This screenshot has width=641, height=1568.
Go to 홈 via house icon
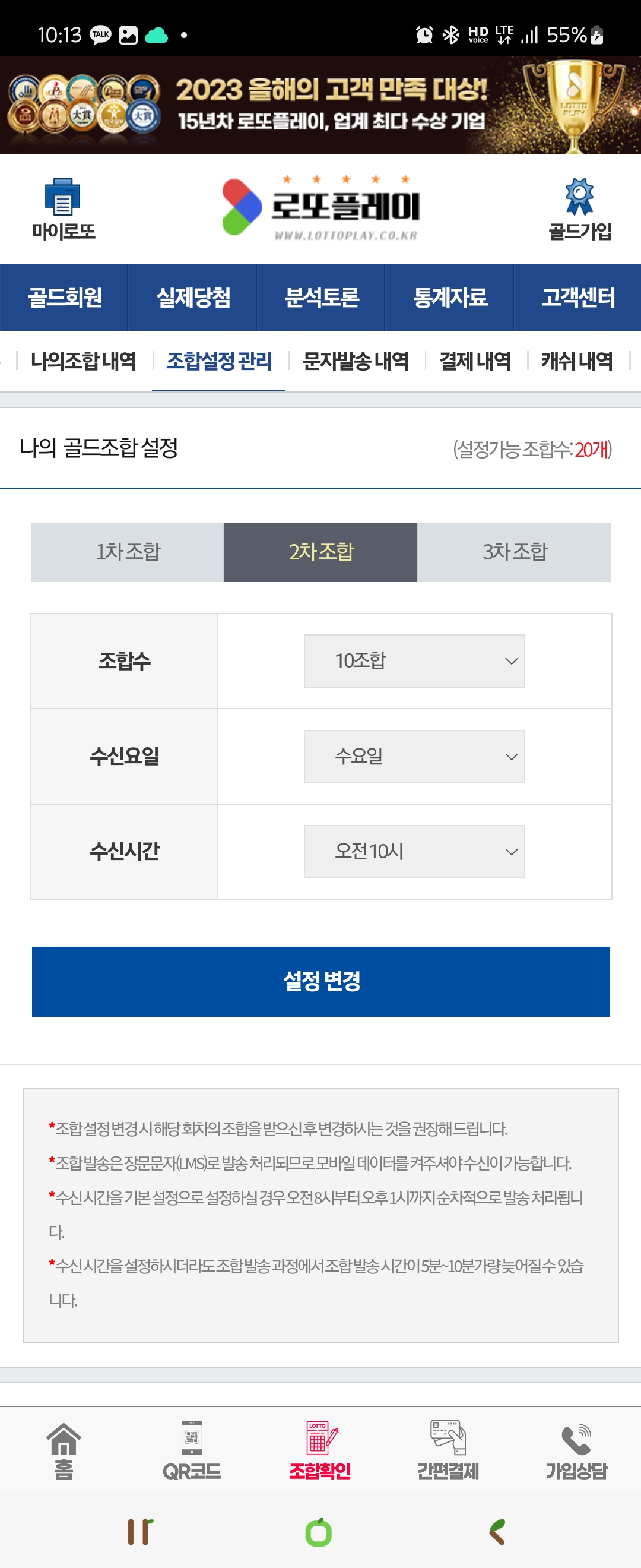(64, 1440)
